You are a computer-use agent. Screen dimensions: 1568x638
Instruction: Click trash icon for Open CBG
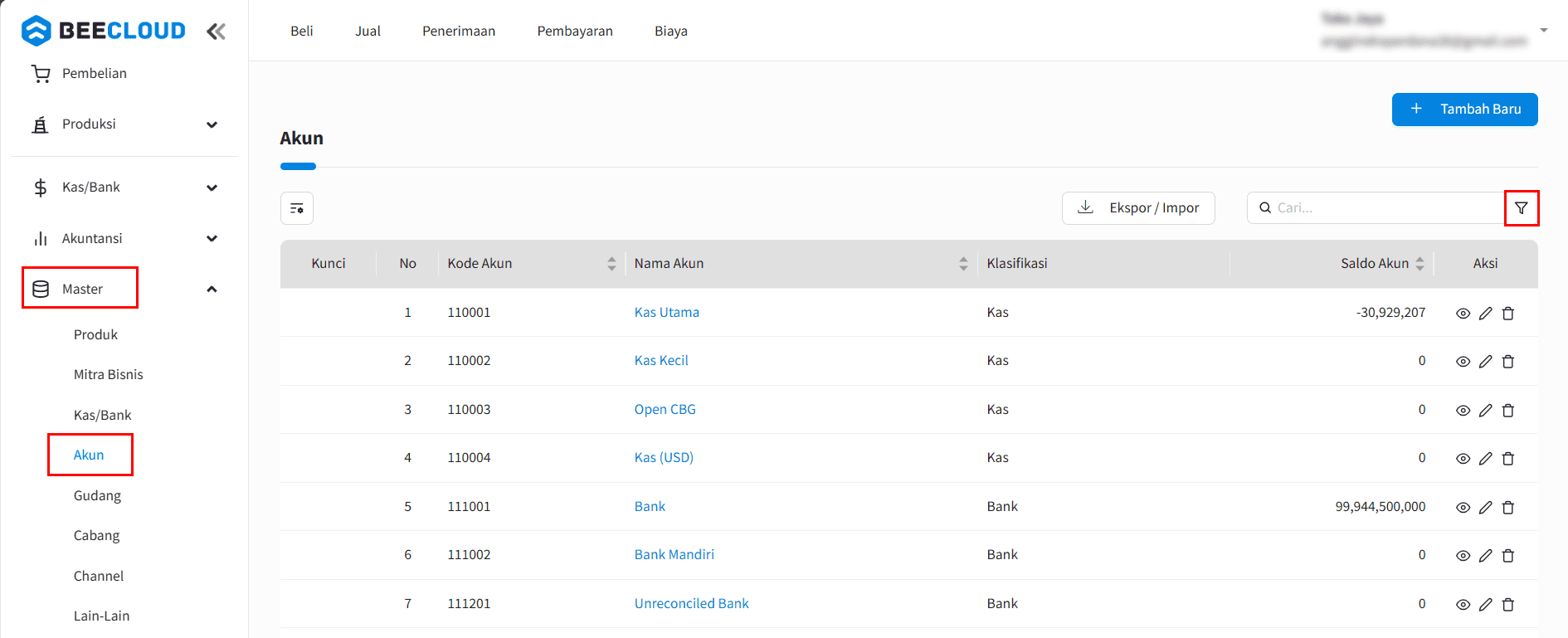coord(1508,411)
